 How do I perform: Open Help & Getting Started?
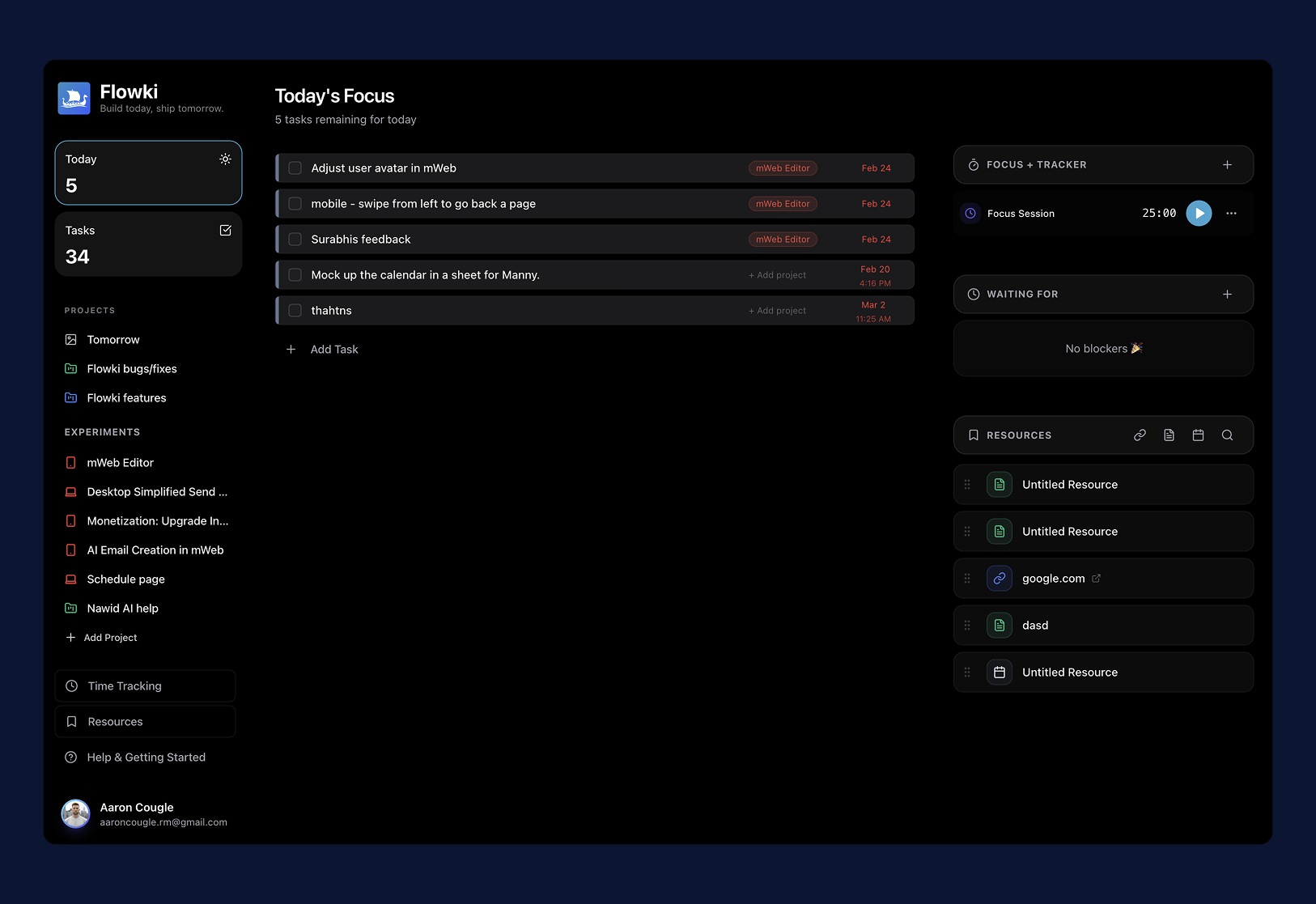(x=146, y=758)
